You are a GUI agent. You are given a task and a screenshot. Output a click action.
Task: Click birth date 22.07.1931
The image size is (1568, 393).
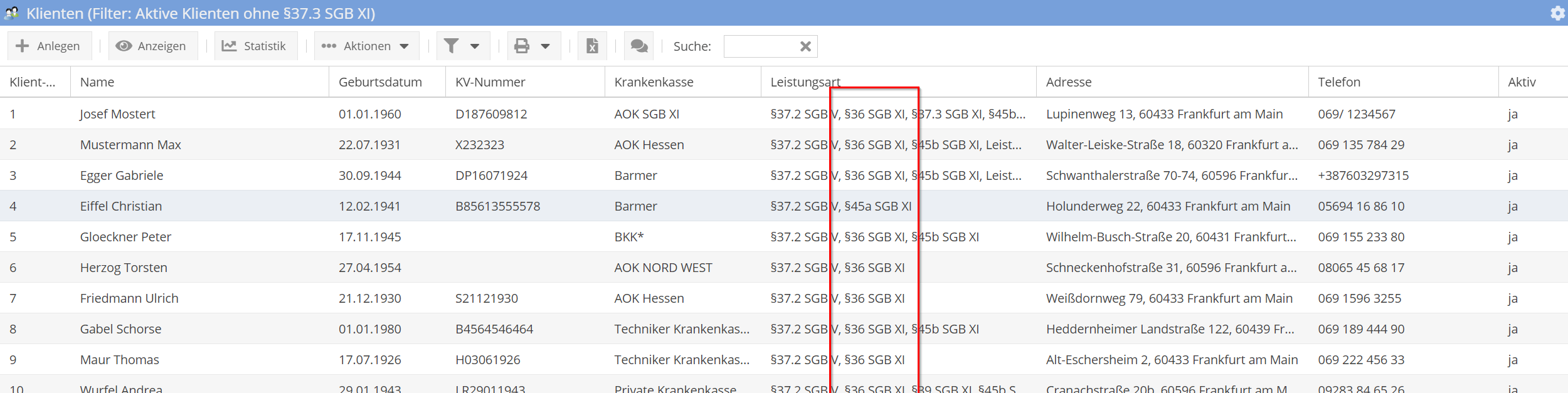(x=369, y=145)
